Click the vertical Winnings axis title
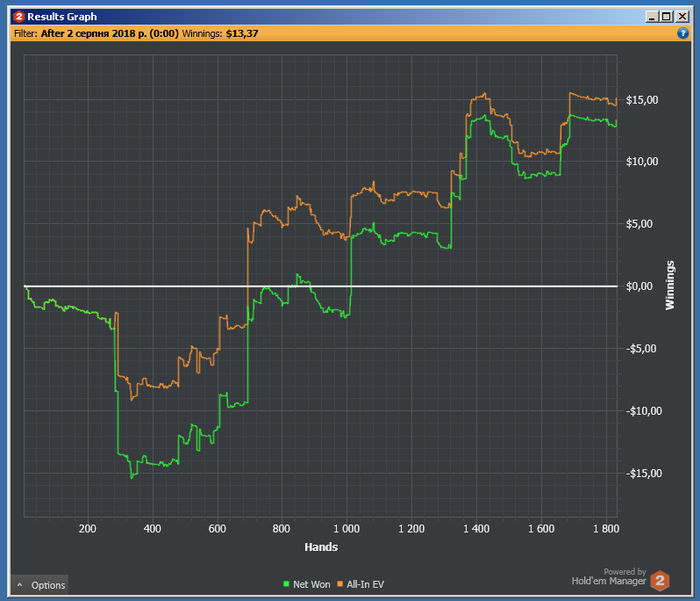 (x=670, y=285)
